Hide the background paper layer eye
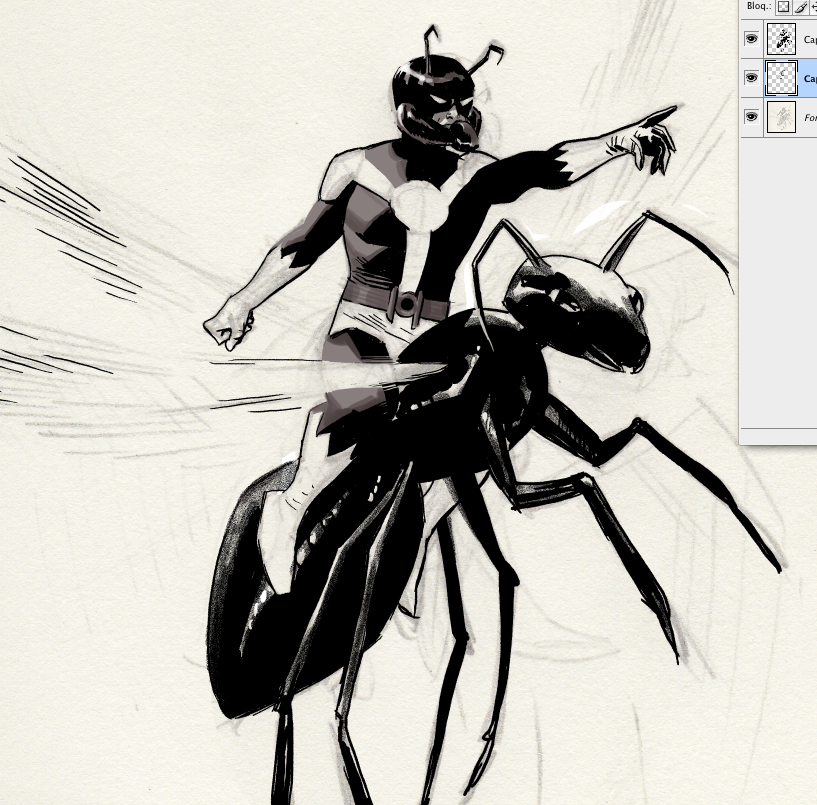This screenshot has height=805, width=817. click(751, 117)
